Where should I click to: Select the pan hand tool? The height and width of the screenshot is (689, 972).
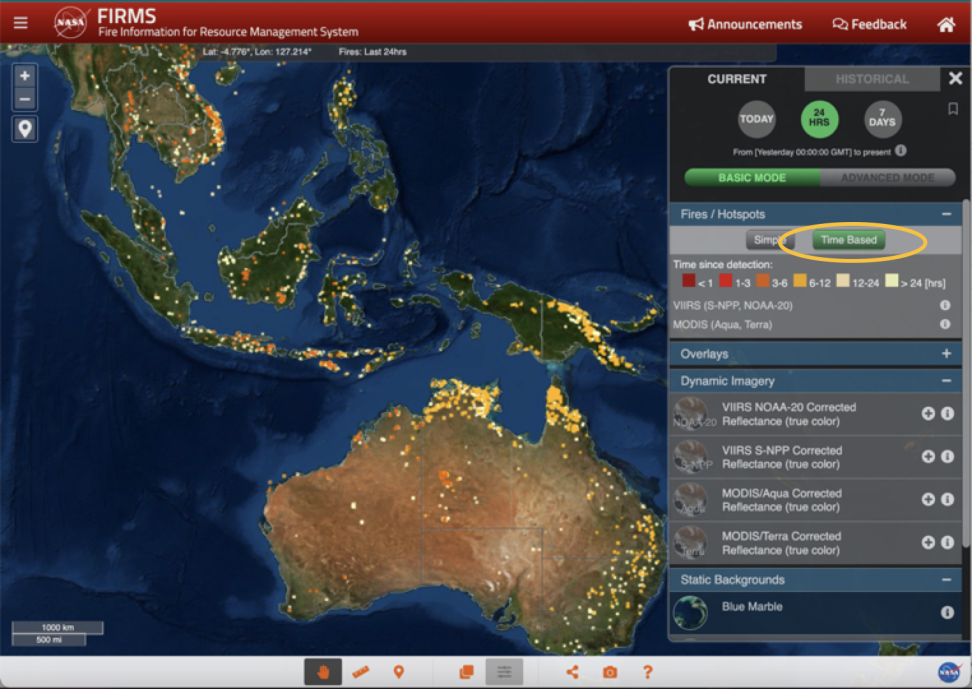(x=323, y=672)
